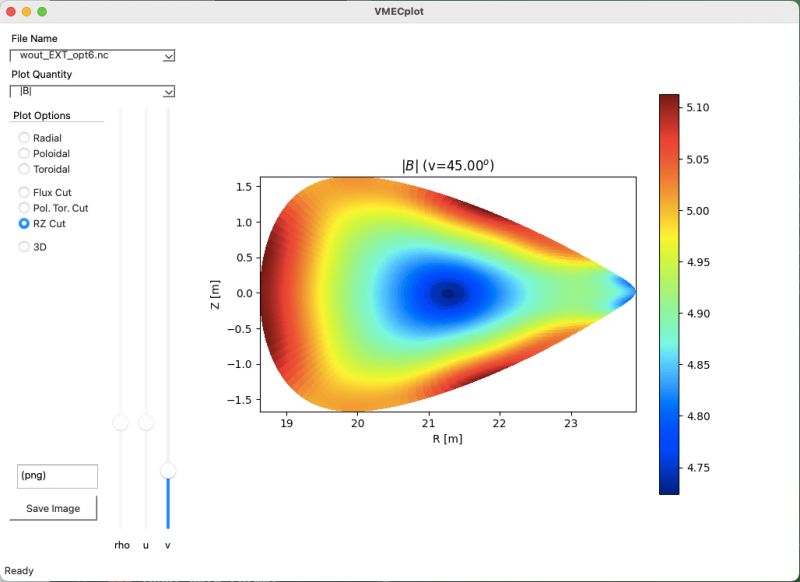Open the Plot Quantity |B| dropdown

[92, 91]
